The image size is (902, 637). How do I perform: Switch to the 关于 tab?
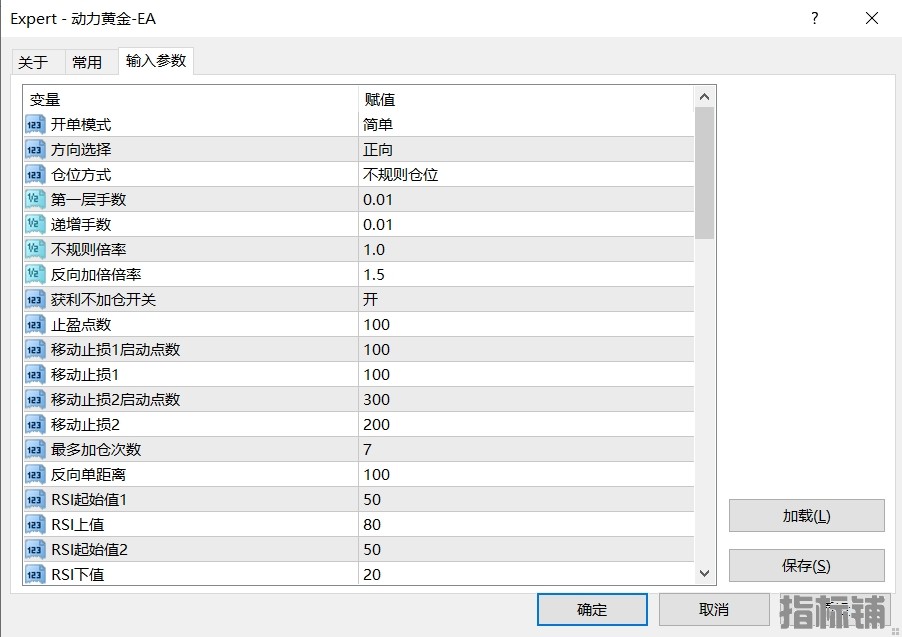tap(33, 62)
